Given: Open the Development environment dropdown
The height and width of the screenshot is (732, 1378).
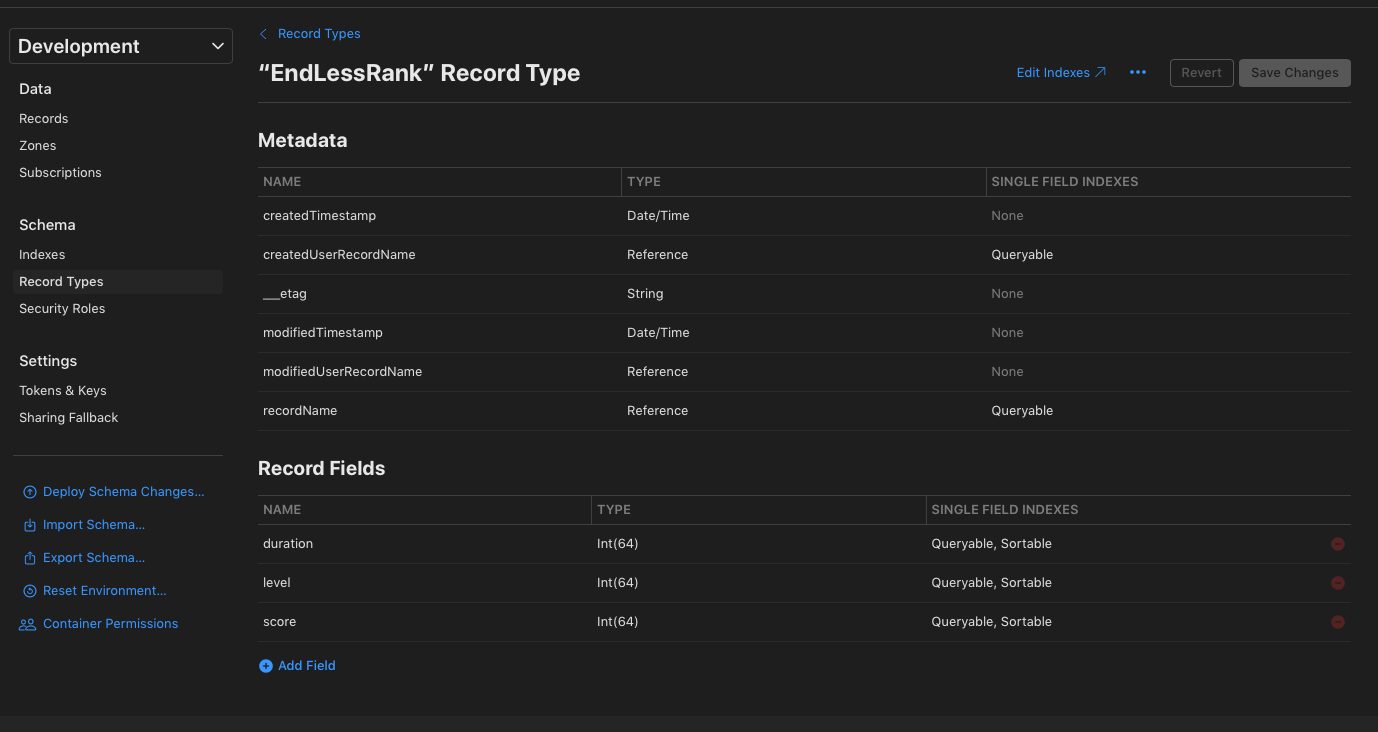Looking at the screenshot, I should coord(121,46).
